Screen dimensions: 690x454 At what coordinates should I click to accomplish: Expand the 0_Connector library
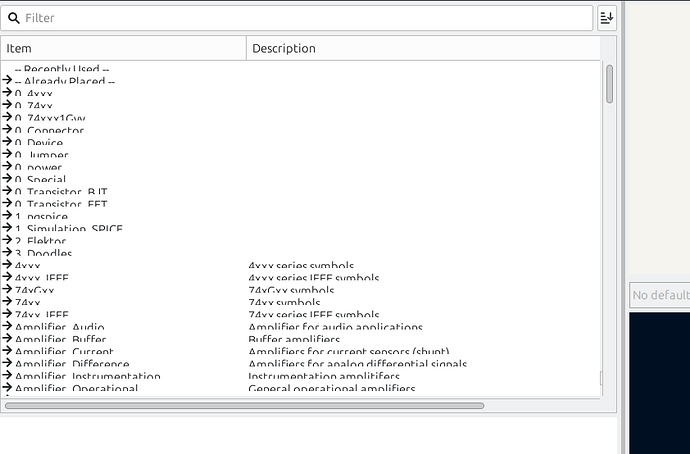tap(7, 130)
